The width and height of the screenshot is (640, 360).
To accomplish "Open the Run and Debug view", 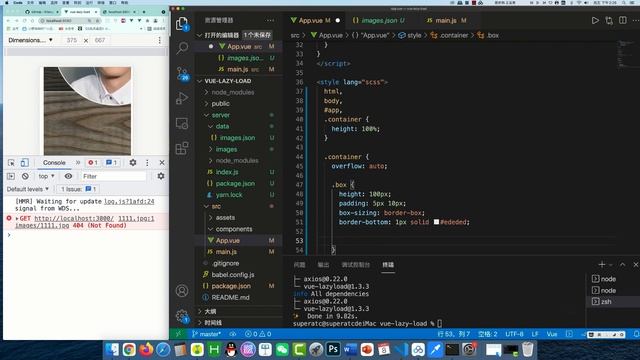I will (x=182, y=98).
